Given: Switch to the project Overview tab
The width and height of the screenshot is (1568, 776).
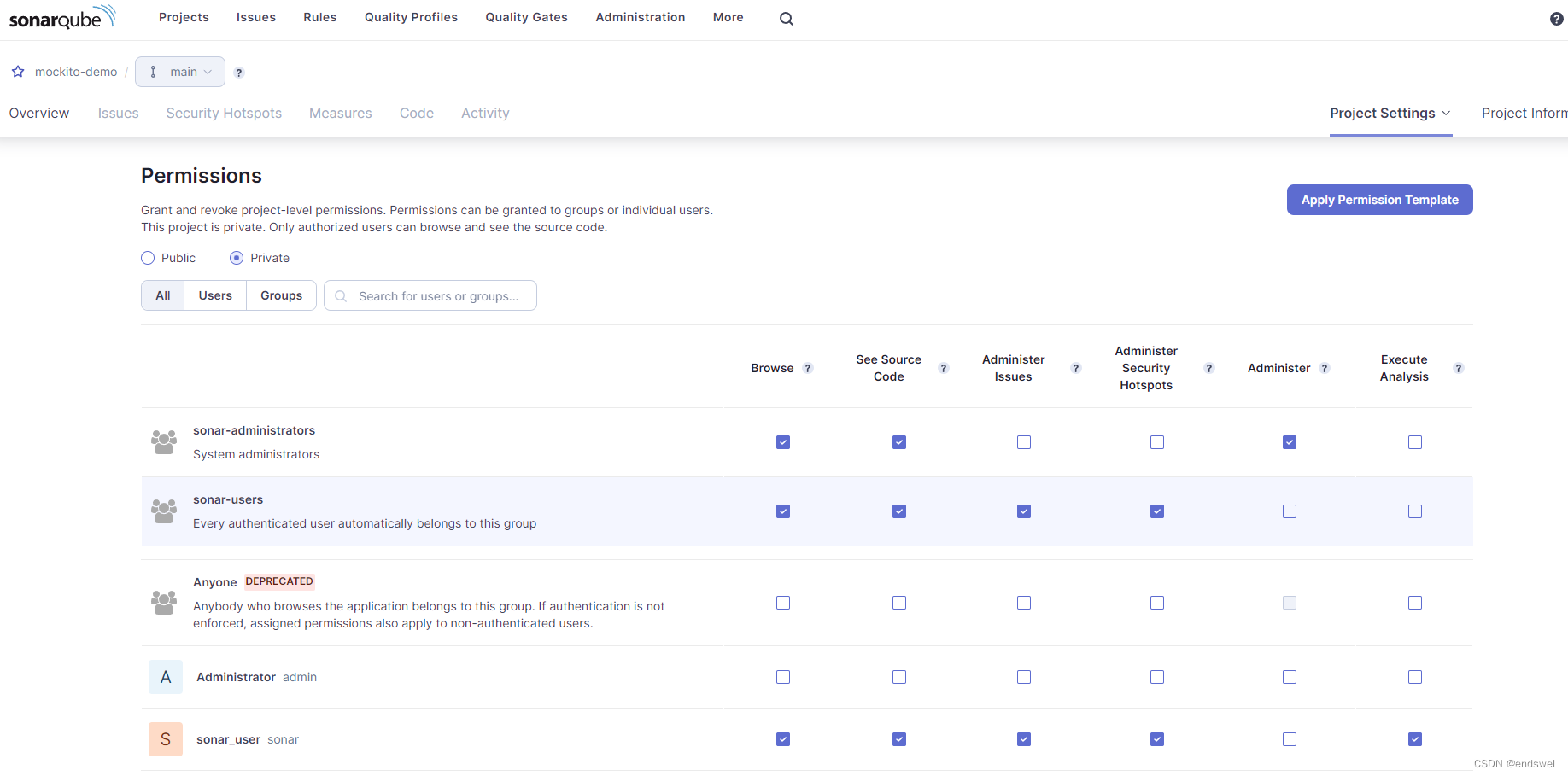Looking at the screenshot, I should (39, 113).
